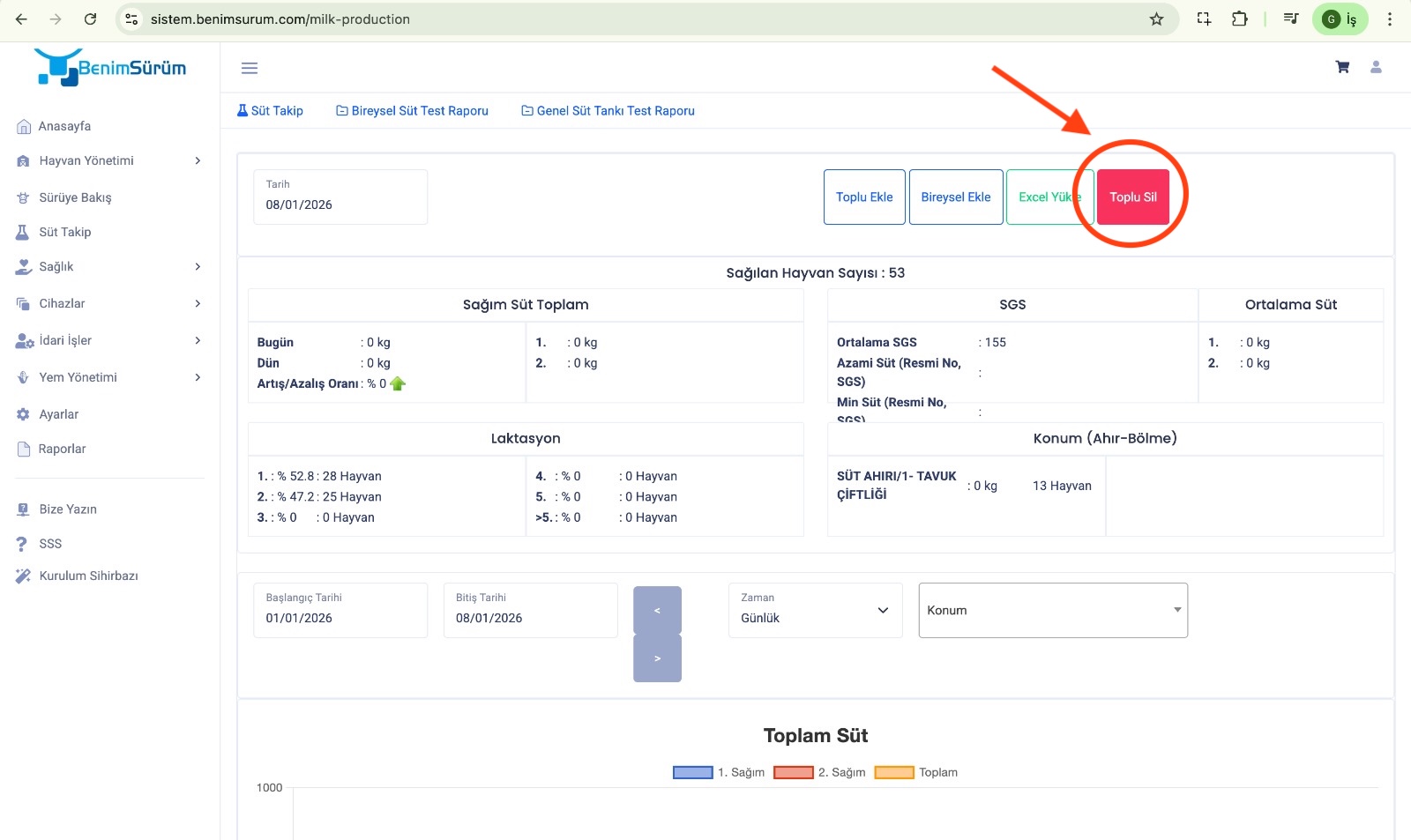Screen dimensions: 1411x840
Task: Click the previous period '<' button
Action: (x=657, y=610)
